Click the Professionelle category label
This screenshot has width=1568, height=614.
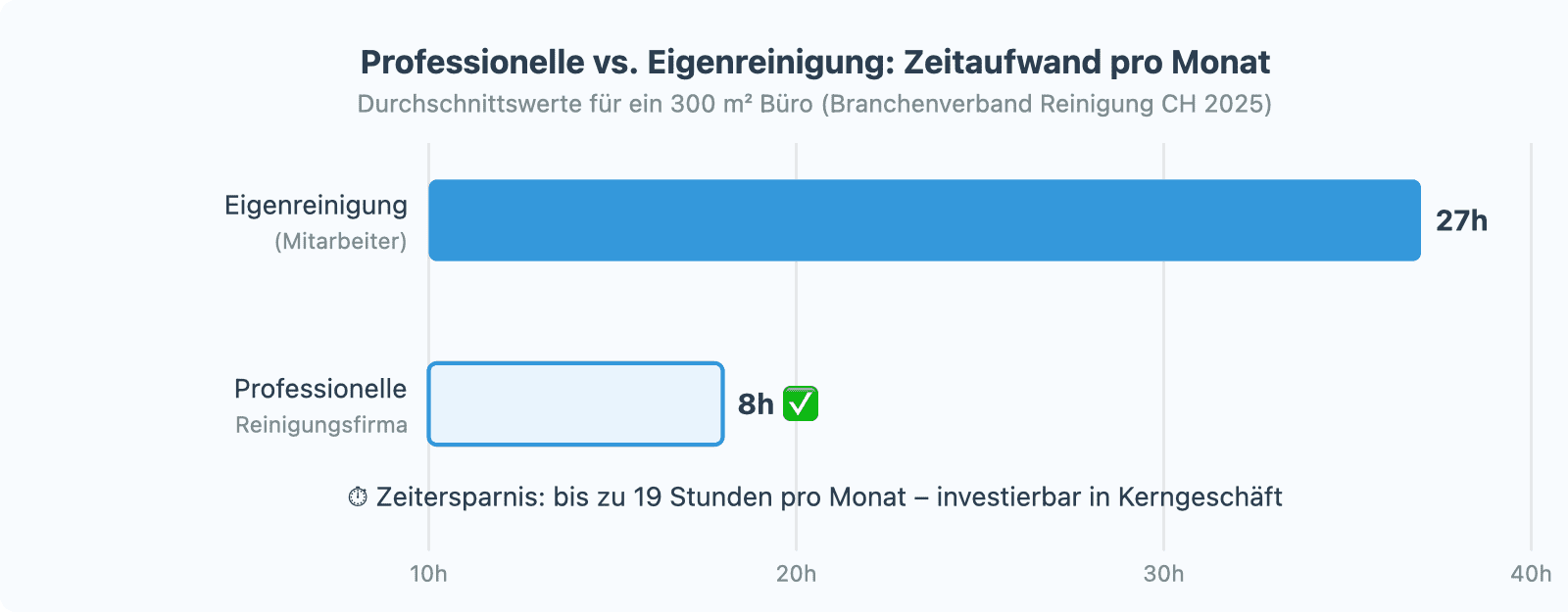coord(319,389)
